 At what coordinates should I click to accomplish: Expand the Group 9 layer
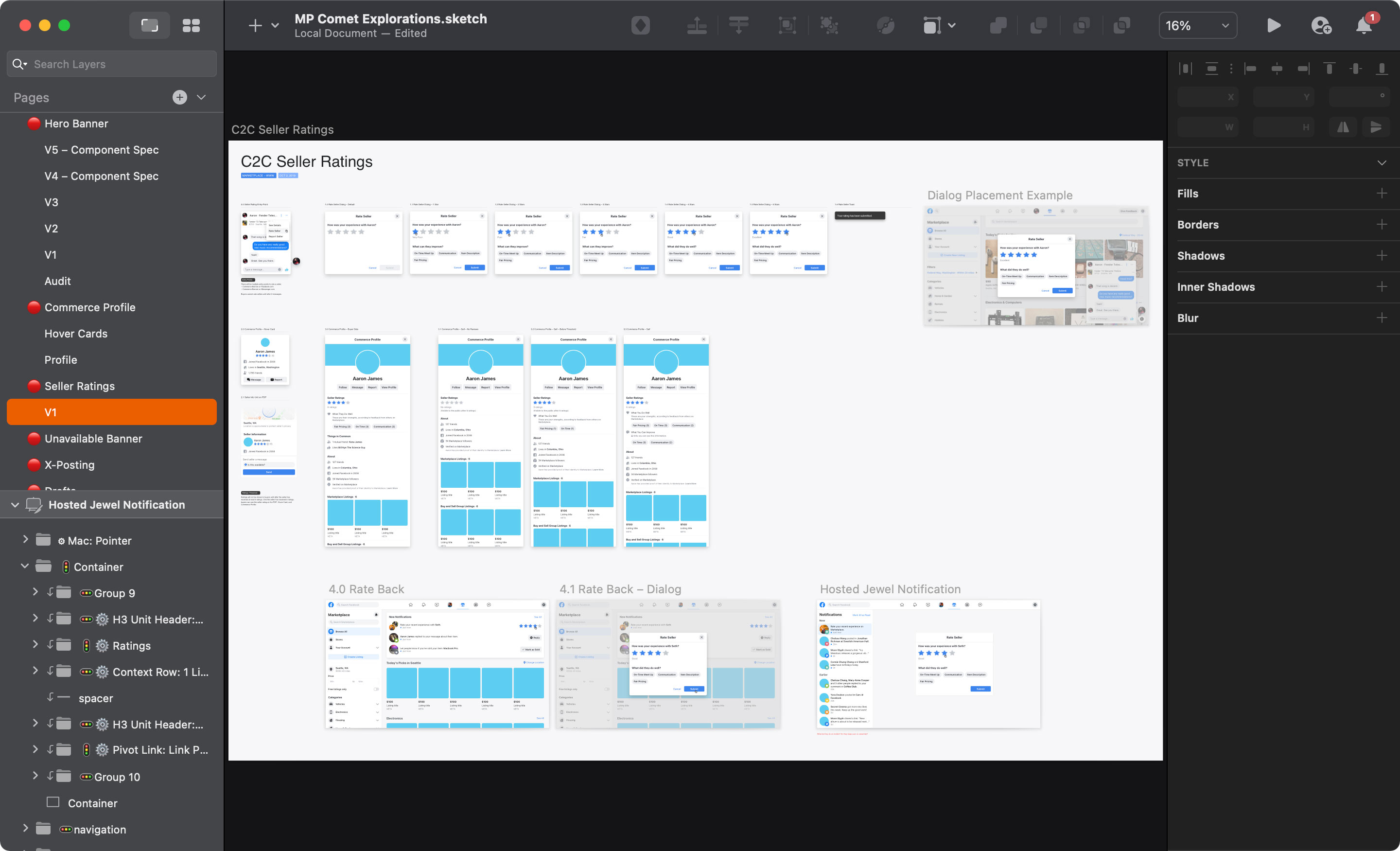pos(35,592)
